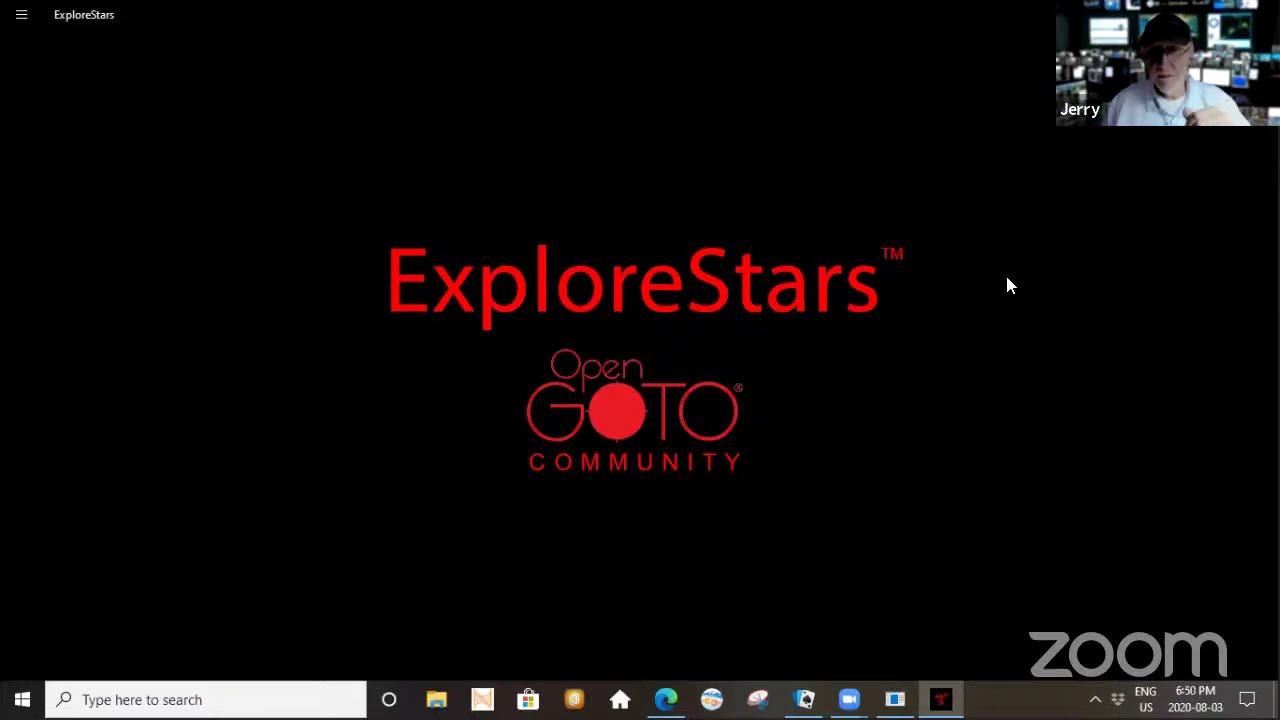This screenshot has height=720, width=1280.
Task: Open the orange-striped app next to File Explorer
Action: 482,700
